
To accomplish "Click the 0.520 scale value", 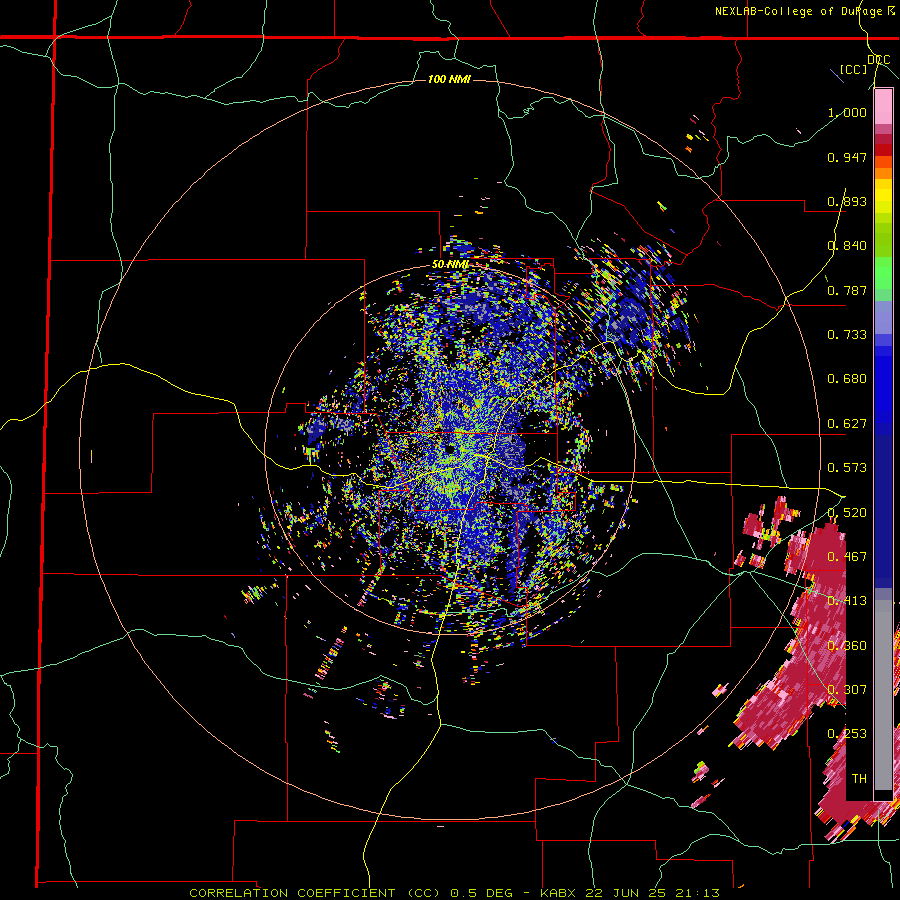I will coord(847,512).
